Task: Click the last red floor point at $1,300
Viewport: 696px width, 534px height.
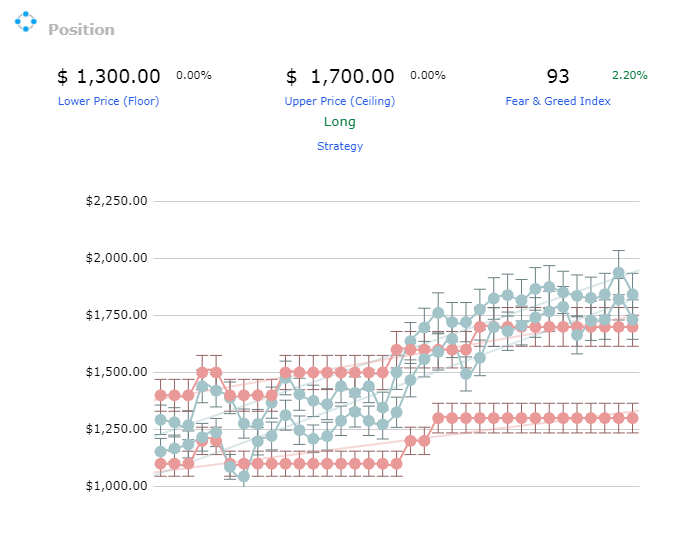Action: [633, 418]
